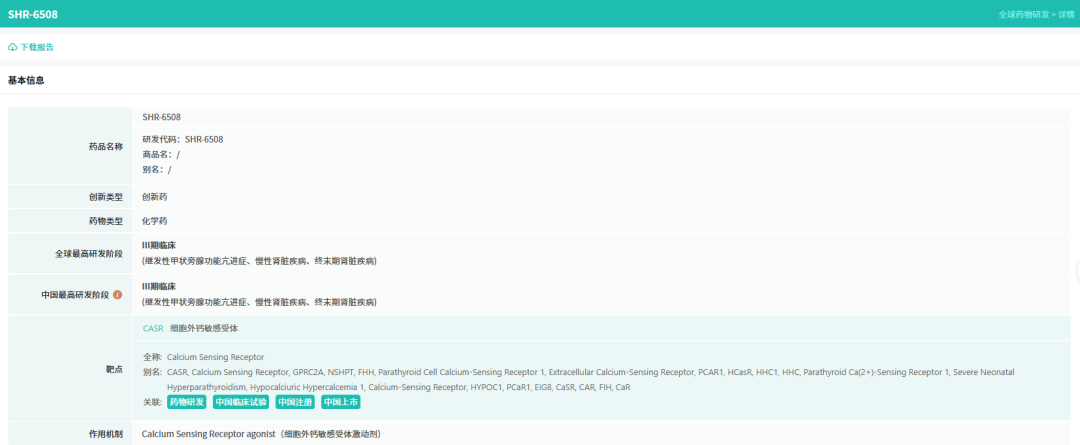The image size is (1080, 445).
Task: Expand the floating side tab on the right edge
Action: point(1077,271)
